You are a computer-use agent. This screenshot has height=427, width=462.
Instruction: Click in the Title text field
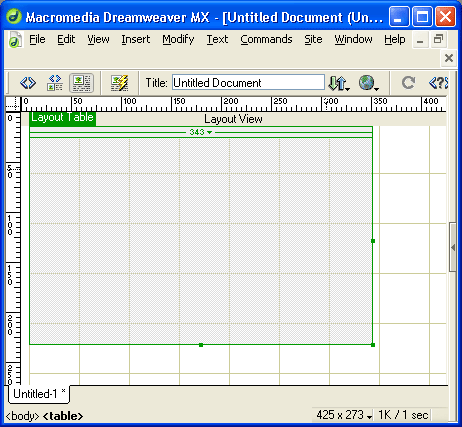[x=248, y=82]
